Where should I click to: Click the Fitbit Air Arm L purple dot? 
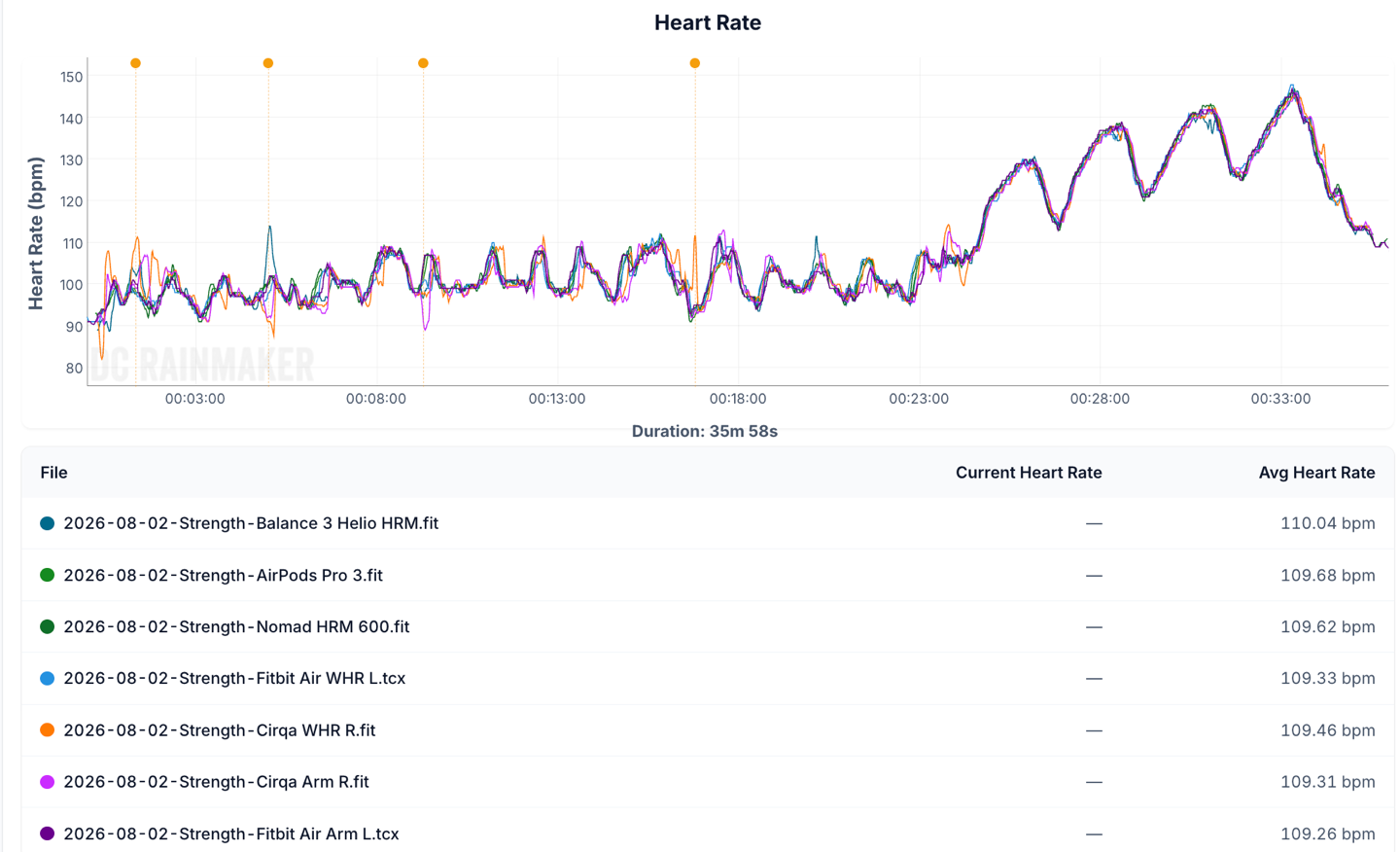click(47, 834)
